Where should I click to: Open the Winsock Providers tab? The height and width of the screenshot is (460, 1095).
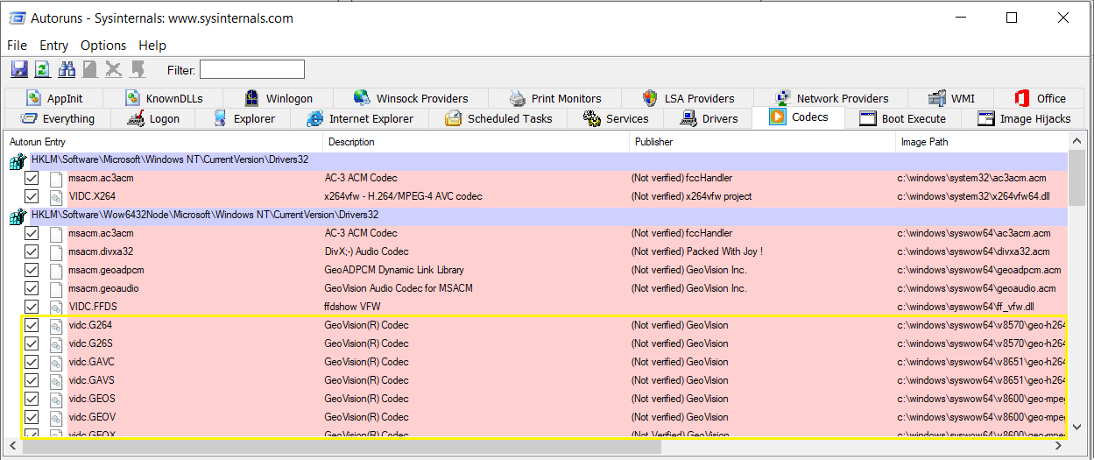411,98
